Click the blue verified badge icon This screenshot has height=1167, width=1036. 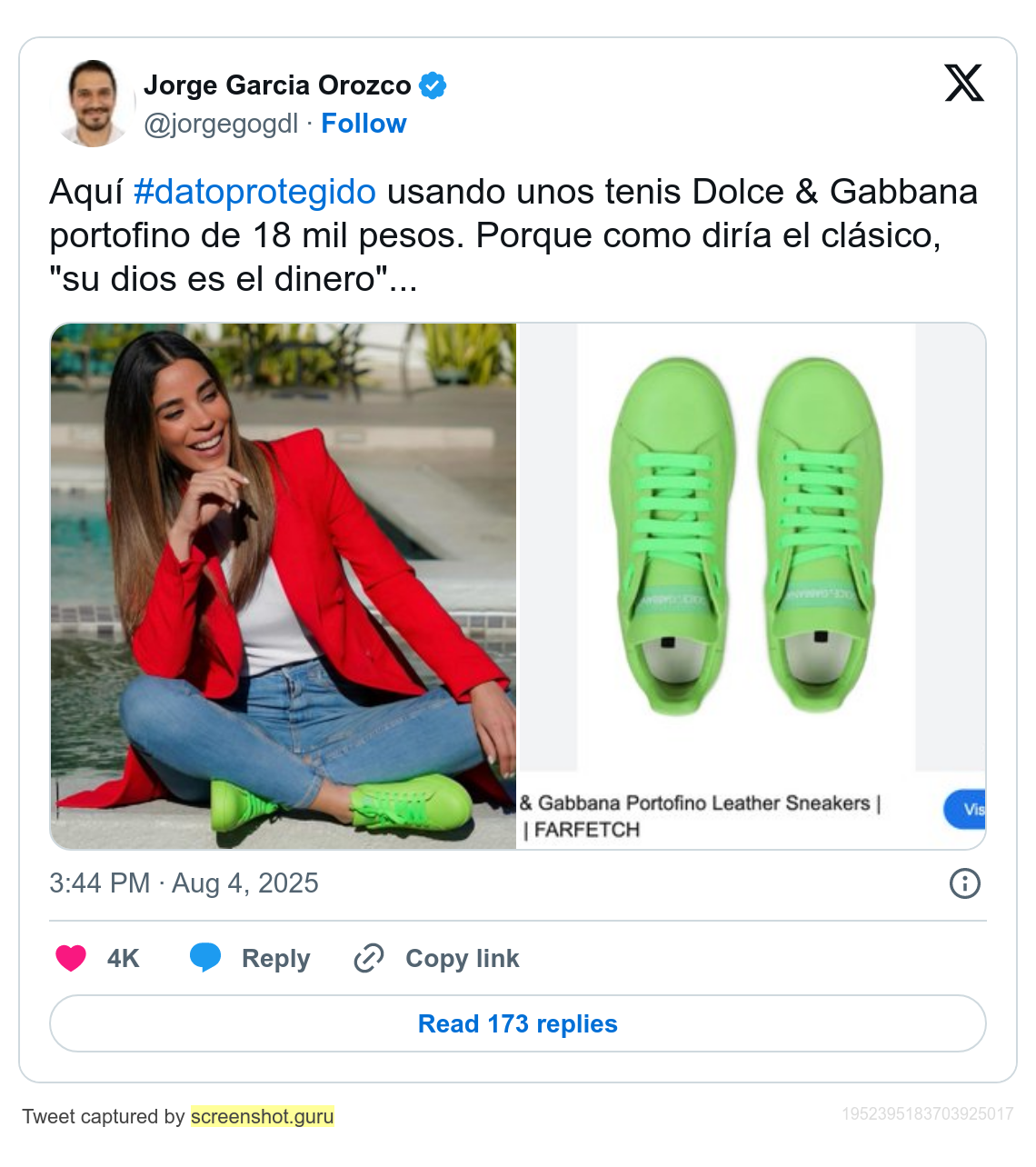(x=433, y=85)
